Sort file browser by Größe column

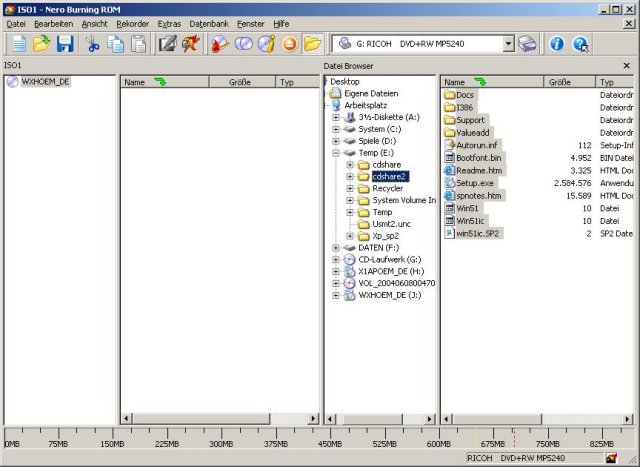pyautogui.click(x=569, y=82)
